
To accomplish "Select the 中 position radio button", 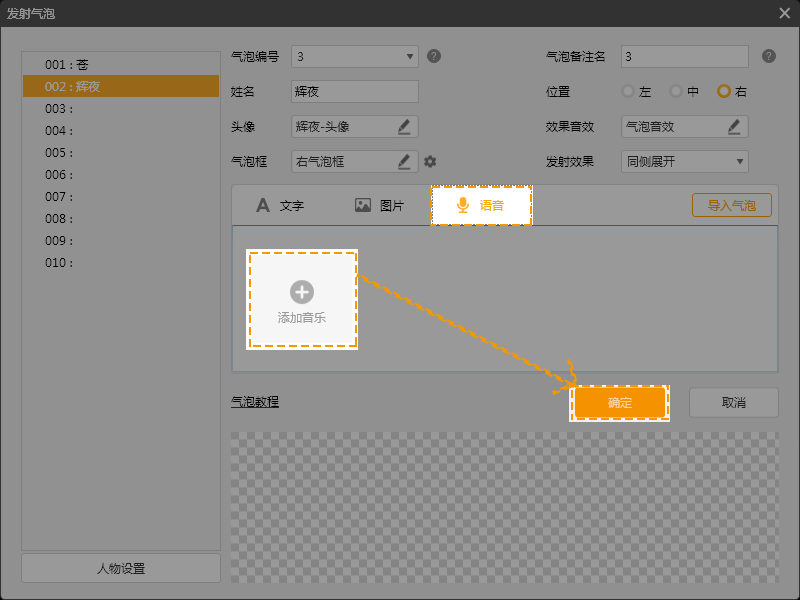I will click(x=676, y=91).
